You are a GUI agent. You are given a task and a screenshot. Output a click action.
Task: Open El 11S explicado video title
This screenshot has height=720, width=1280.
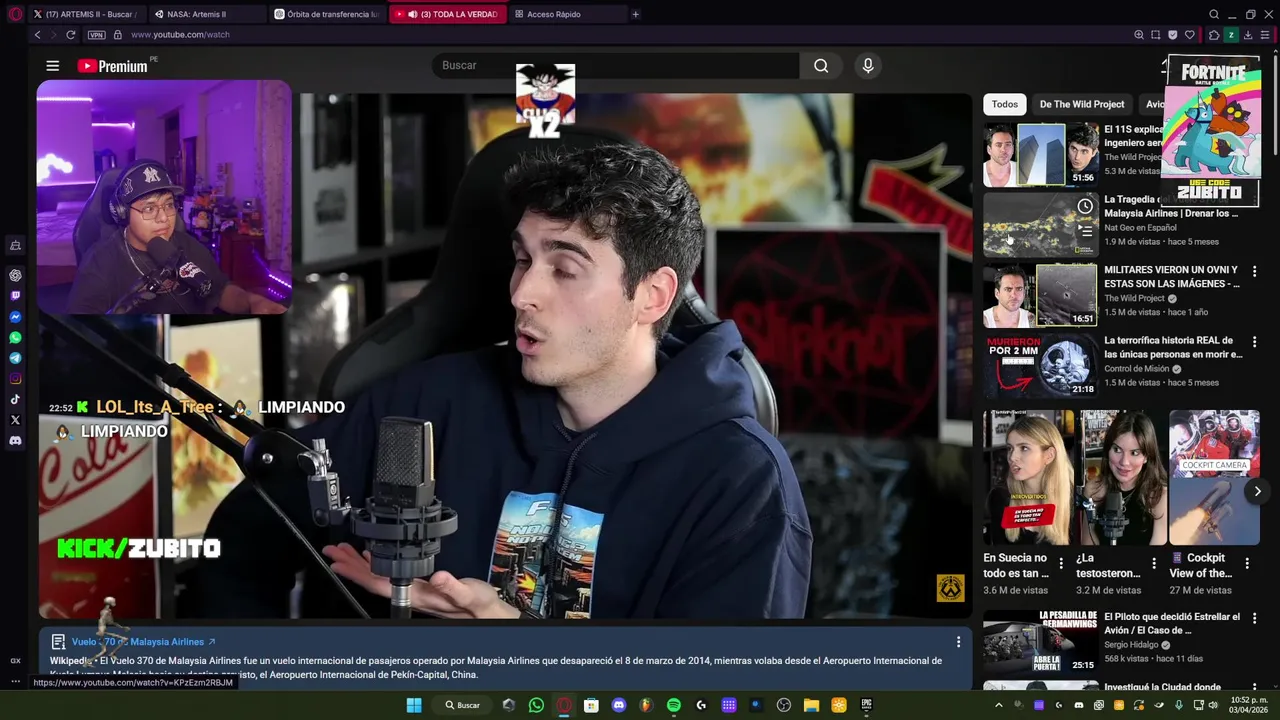(x=1133, y=136)
